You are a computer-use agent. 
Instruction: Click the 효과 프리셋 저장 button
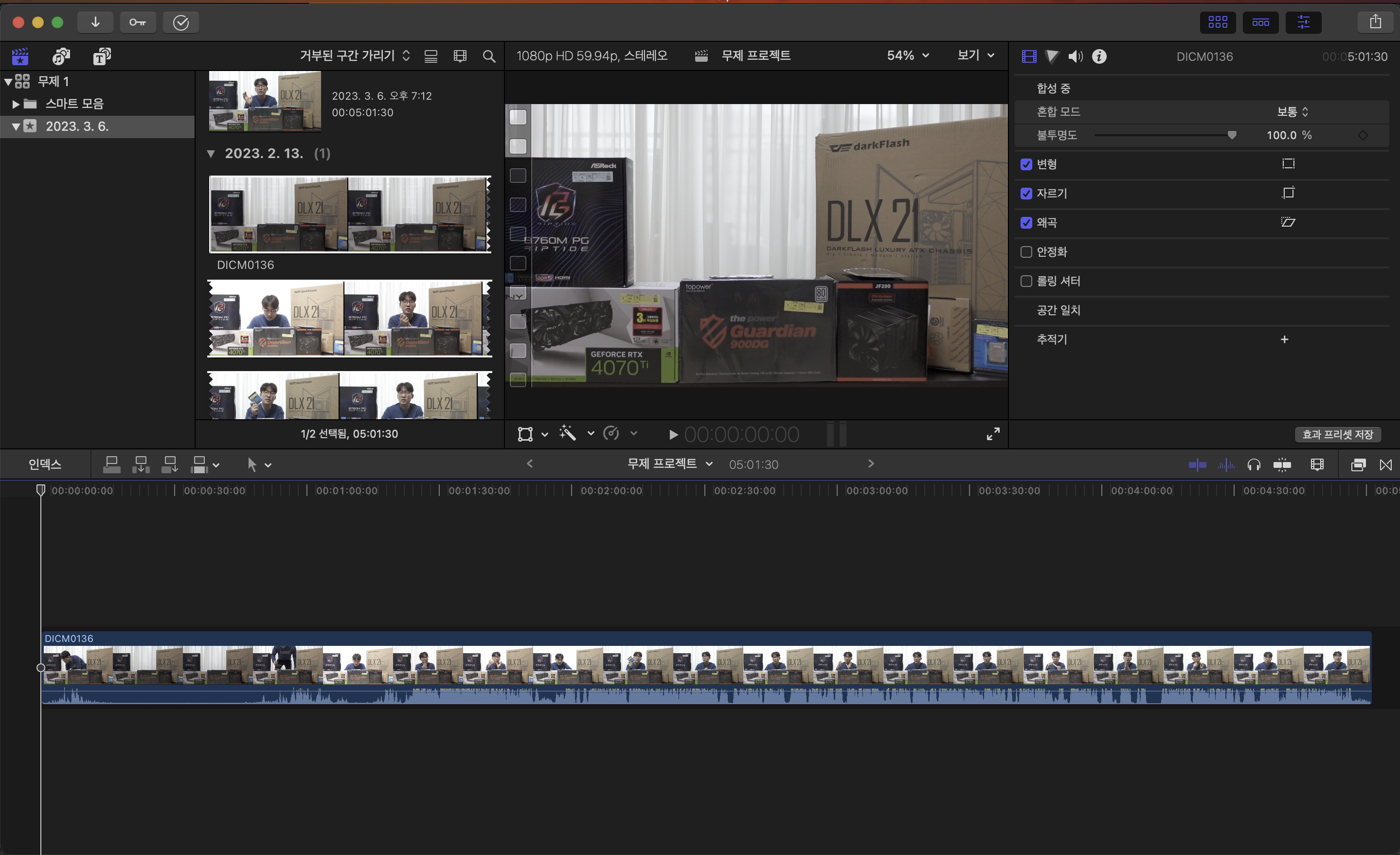1338,434
